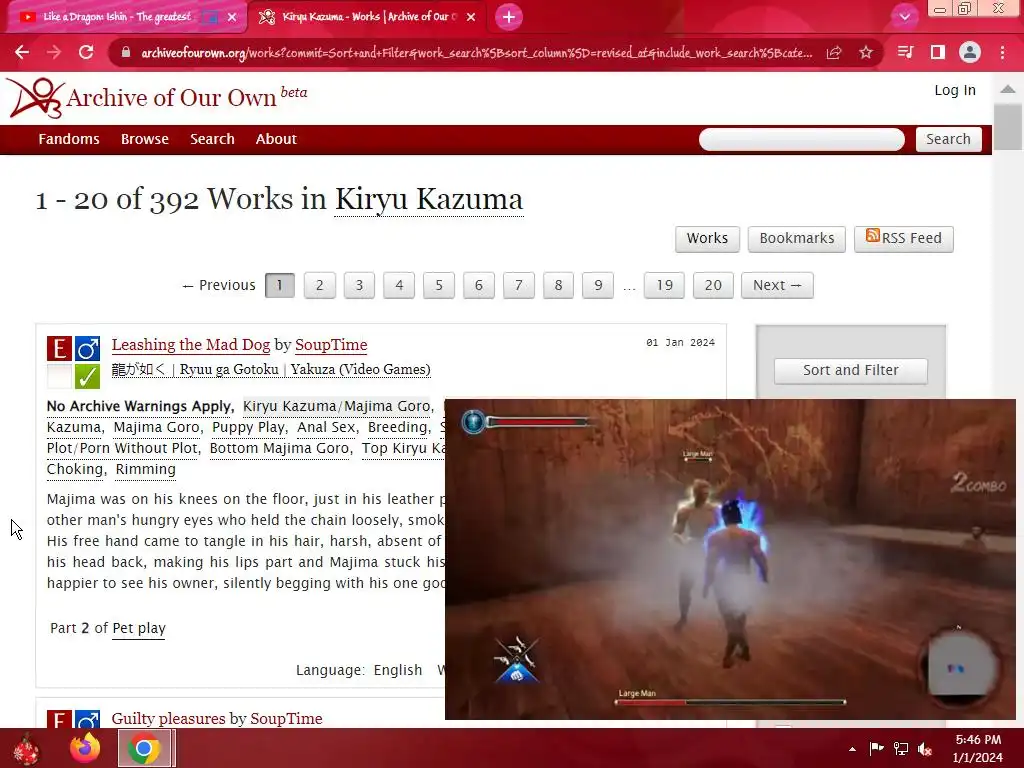Click the Archive of Our Own logo
Image resolution: width=1024 pixels, height=768 pixels.
click(157, 98)
